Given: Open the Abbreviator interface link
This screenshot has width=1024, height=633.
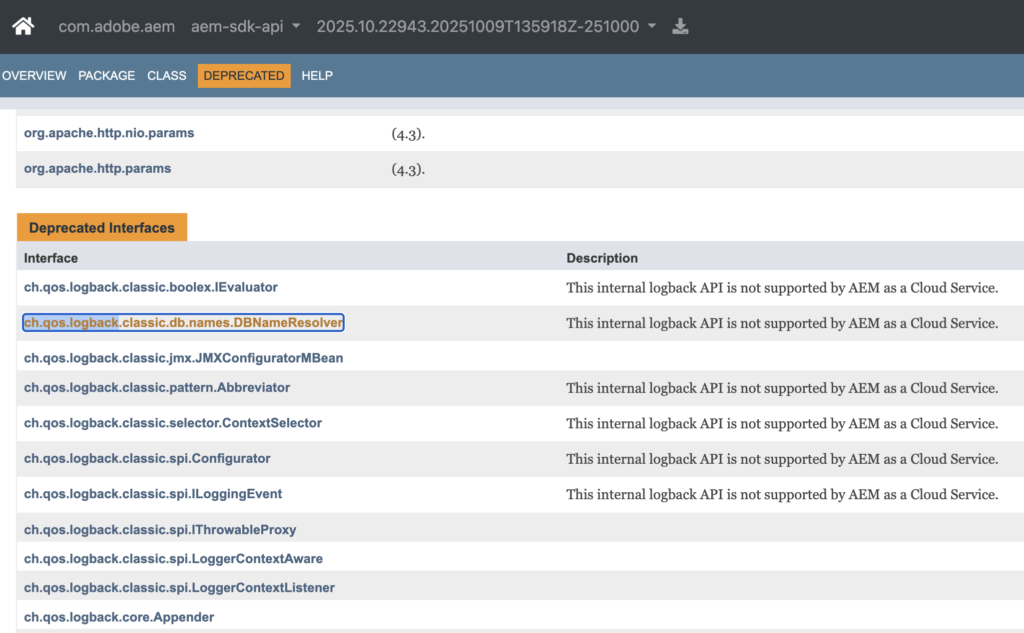Looking at the screenshot, I should click(x=157, y=388).
